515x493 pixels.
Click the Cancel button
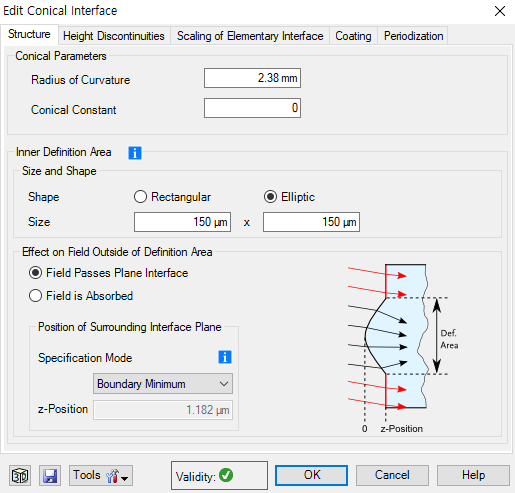(392, 475)
